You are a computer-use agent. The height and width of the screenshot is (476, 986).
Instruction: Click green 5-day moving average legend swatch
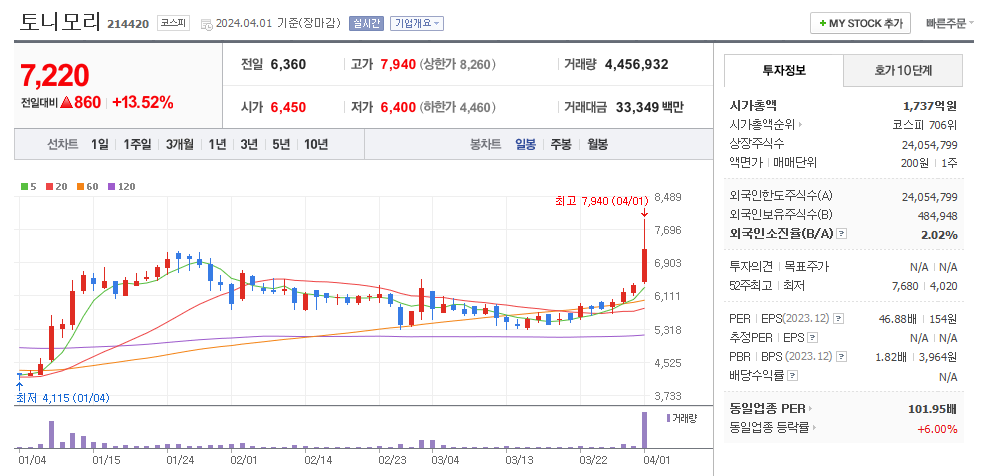(24, 187)
